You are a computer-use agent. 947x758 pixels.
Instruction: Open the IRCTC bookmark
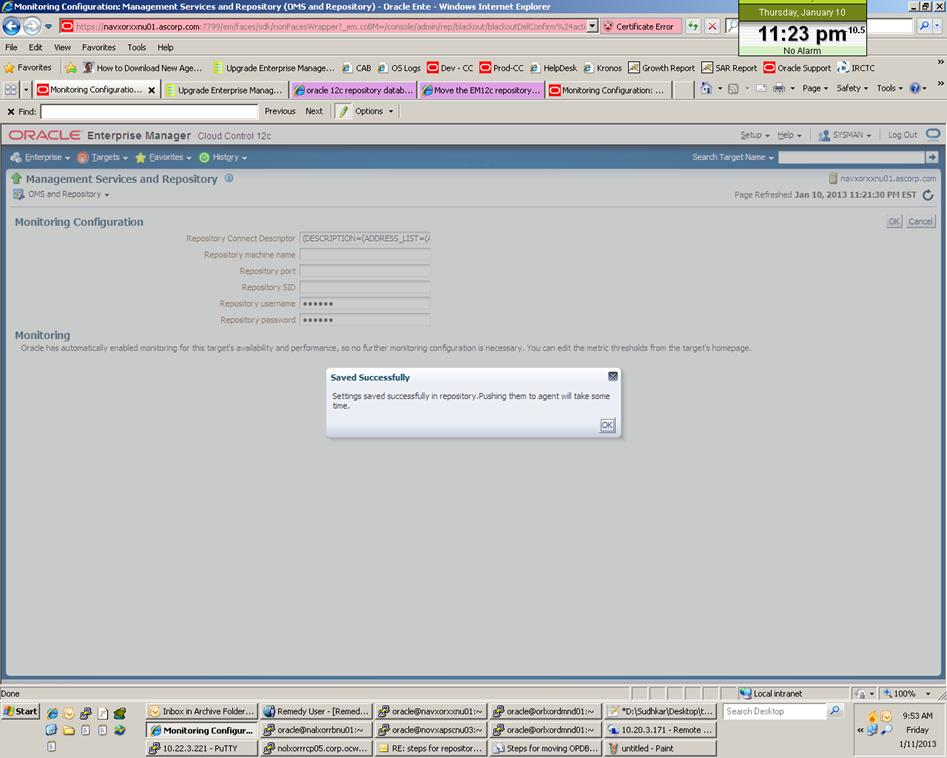(x=856, y=68)
